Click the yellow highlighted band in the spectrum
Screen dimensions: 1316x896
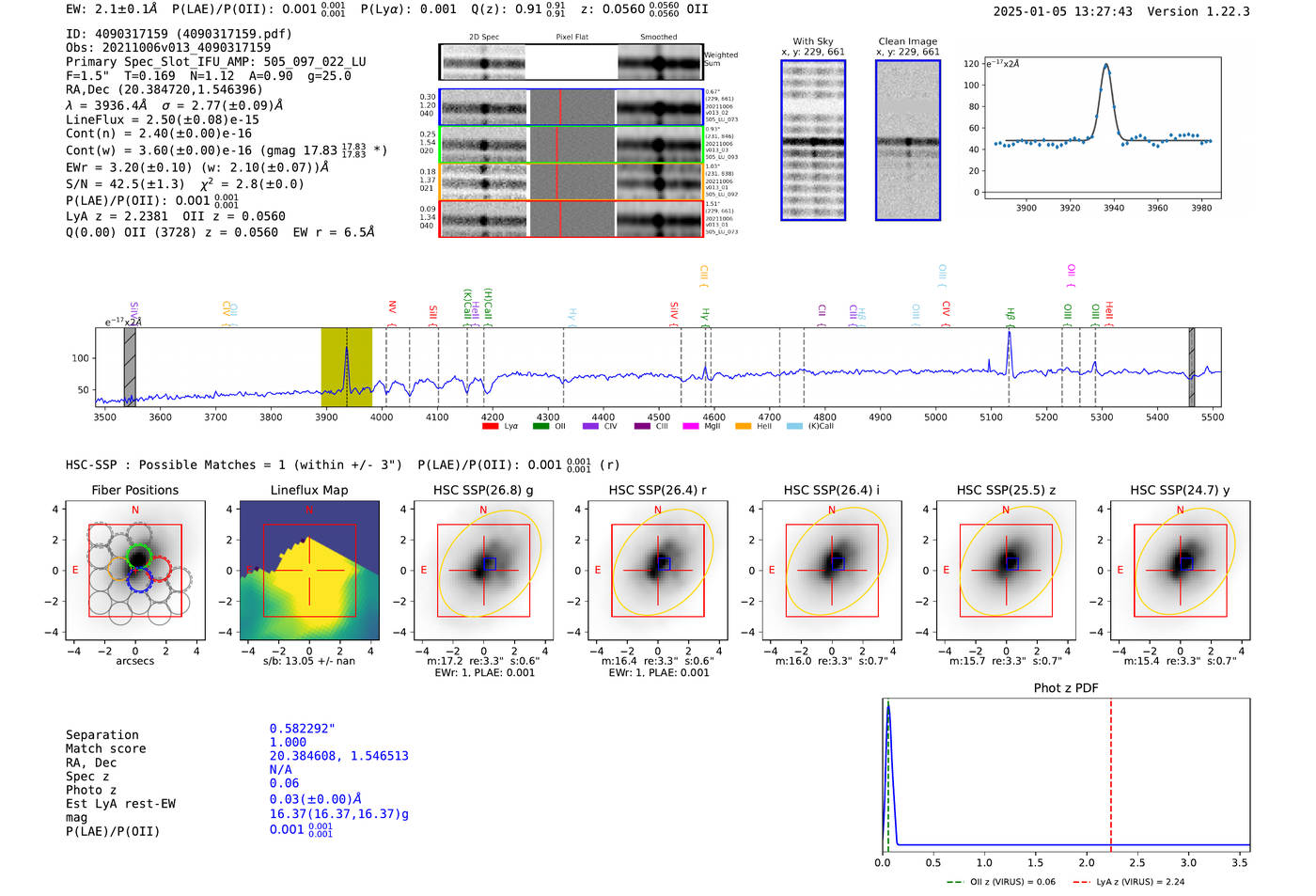click(x=346, y=368)
